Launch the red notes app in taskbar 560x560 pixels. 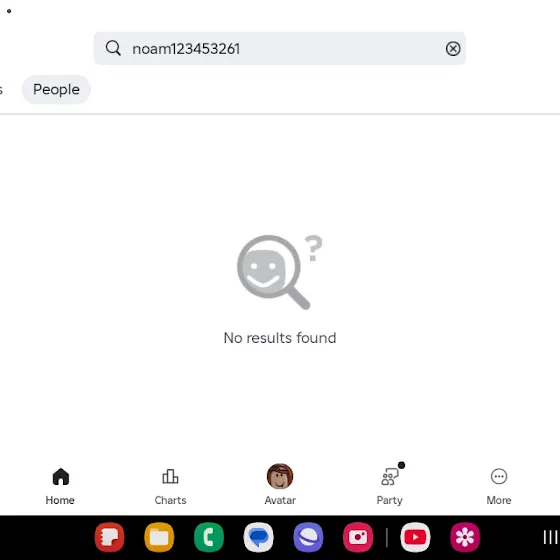110,537
